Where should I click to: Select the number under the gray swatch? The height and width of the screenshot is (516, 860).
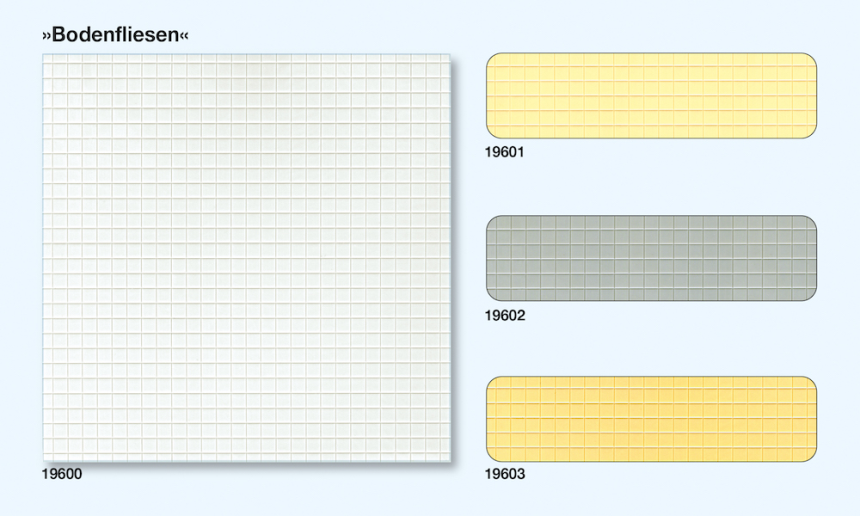tap(504, 315)
